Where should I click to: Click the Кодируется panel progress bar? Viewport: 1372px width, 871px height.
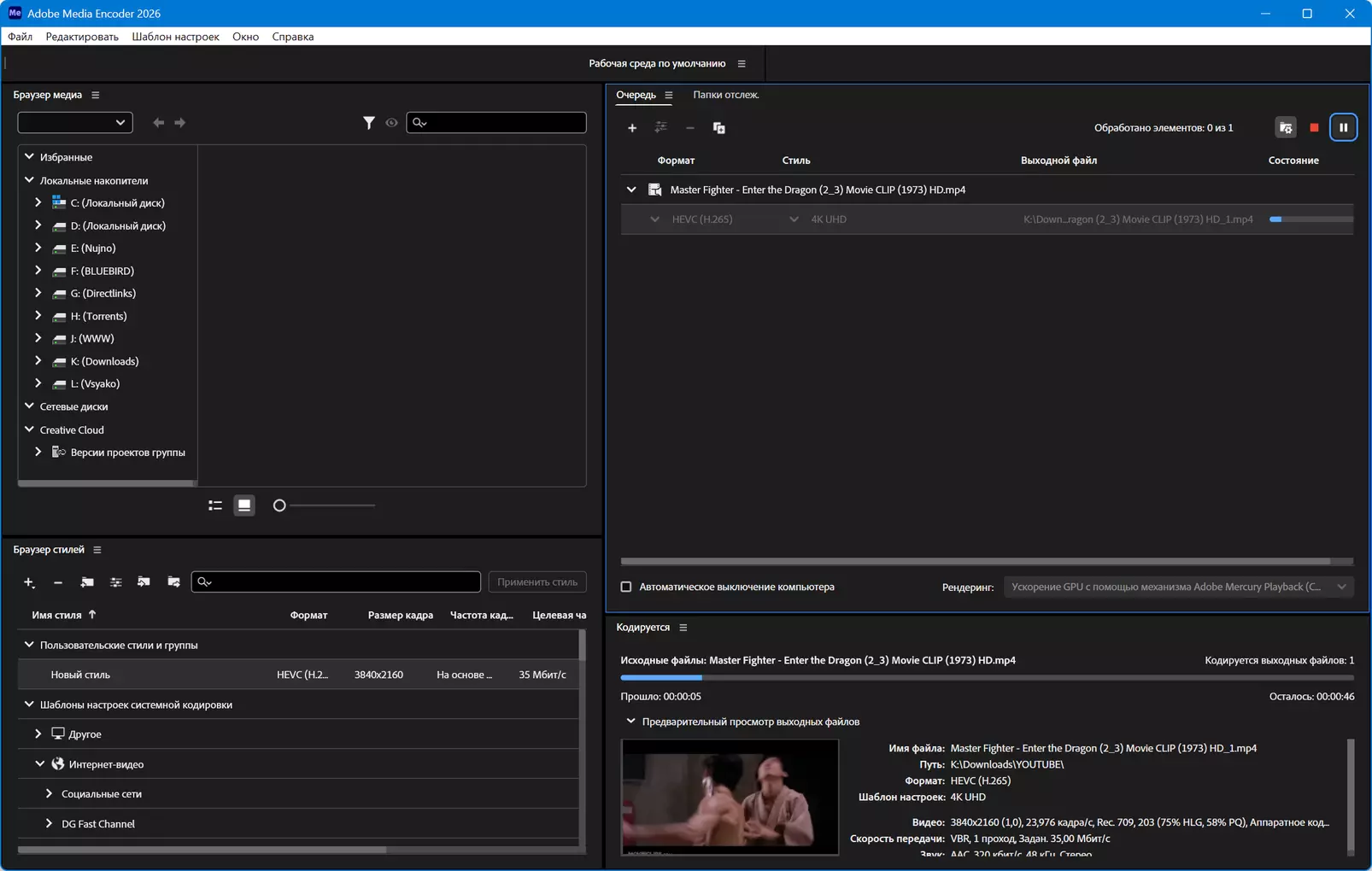tap(987, 678)
